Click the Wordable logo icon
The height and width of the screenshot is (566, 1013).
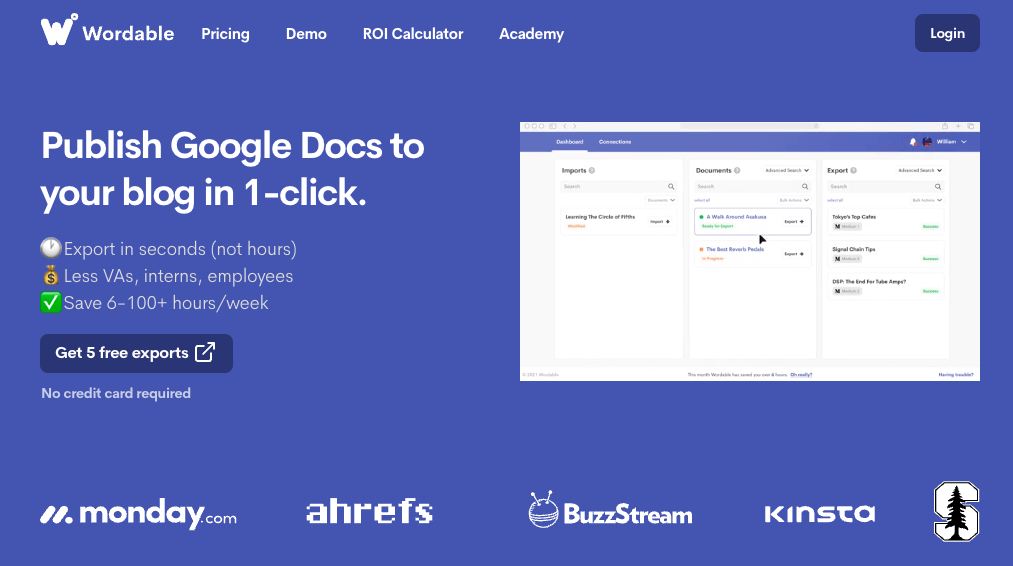(x=59, y=30)
